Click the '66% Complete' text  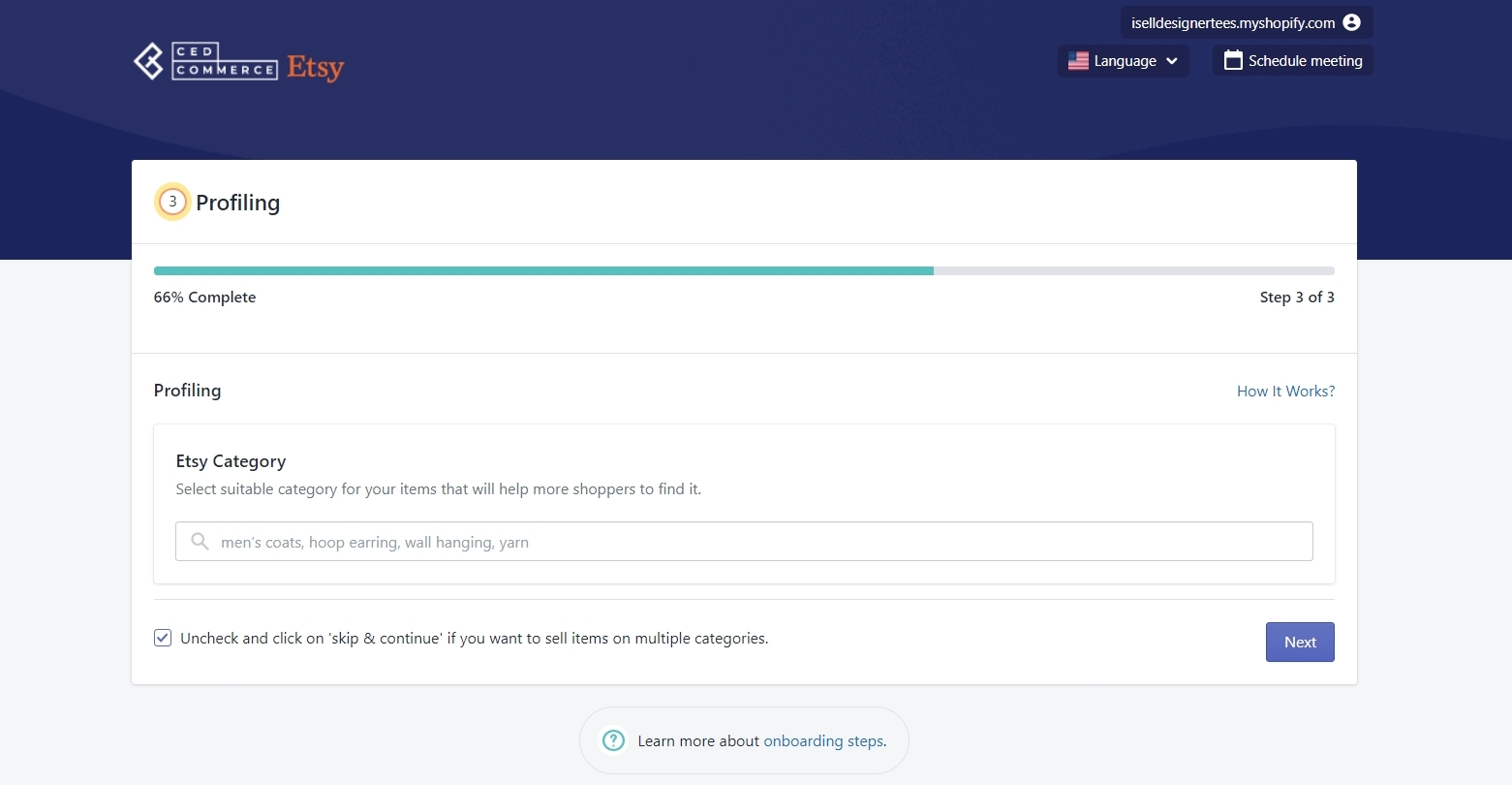point(204,298)
